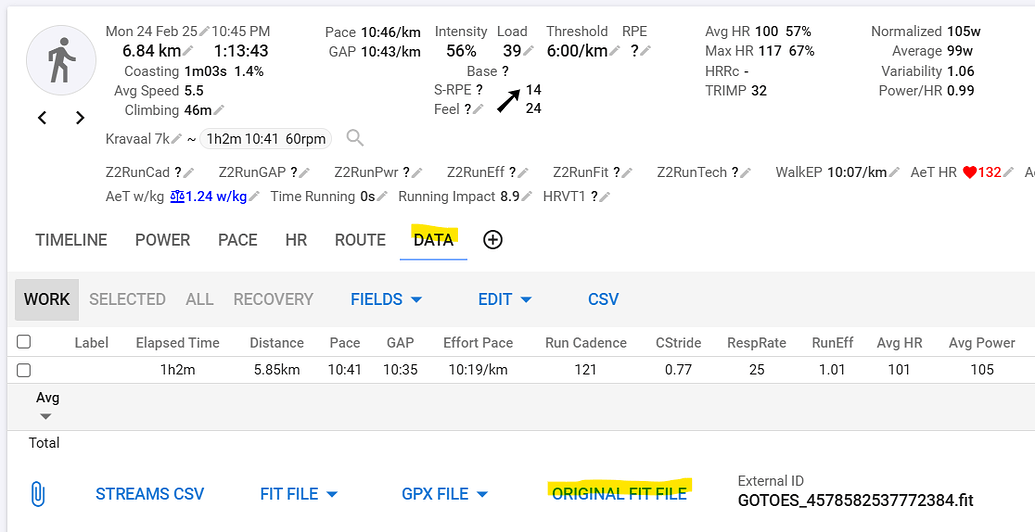Select the WORK intervals filter button
Screen dimensions: 1035x532
[47, 299]
